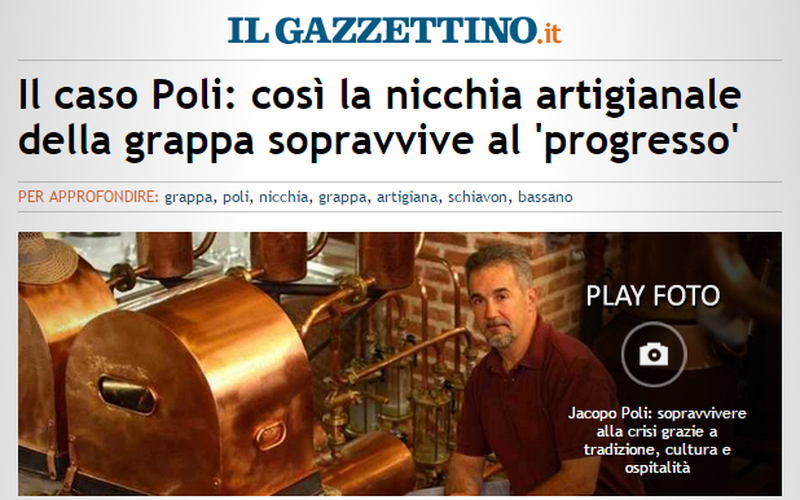Image resolution: width=800 pixels, height=500 pixels.
Task: Open the 'nicchia' tag link
Action: (x=284, y=197)
